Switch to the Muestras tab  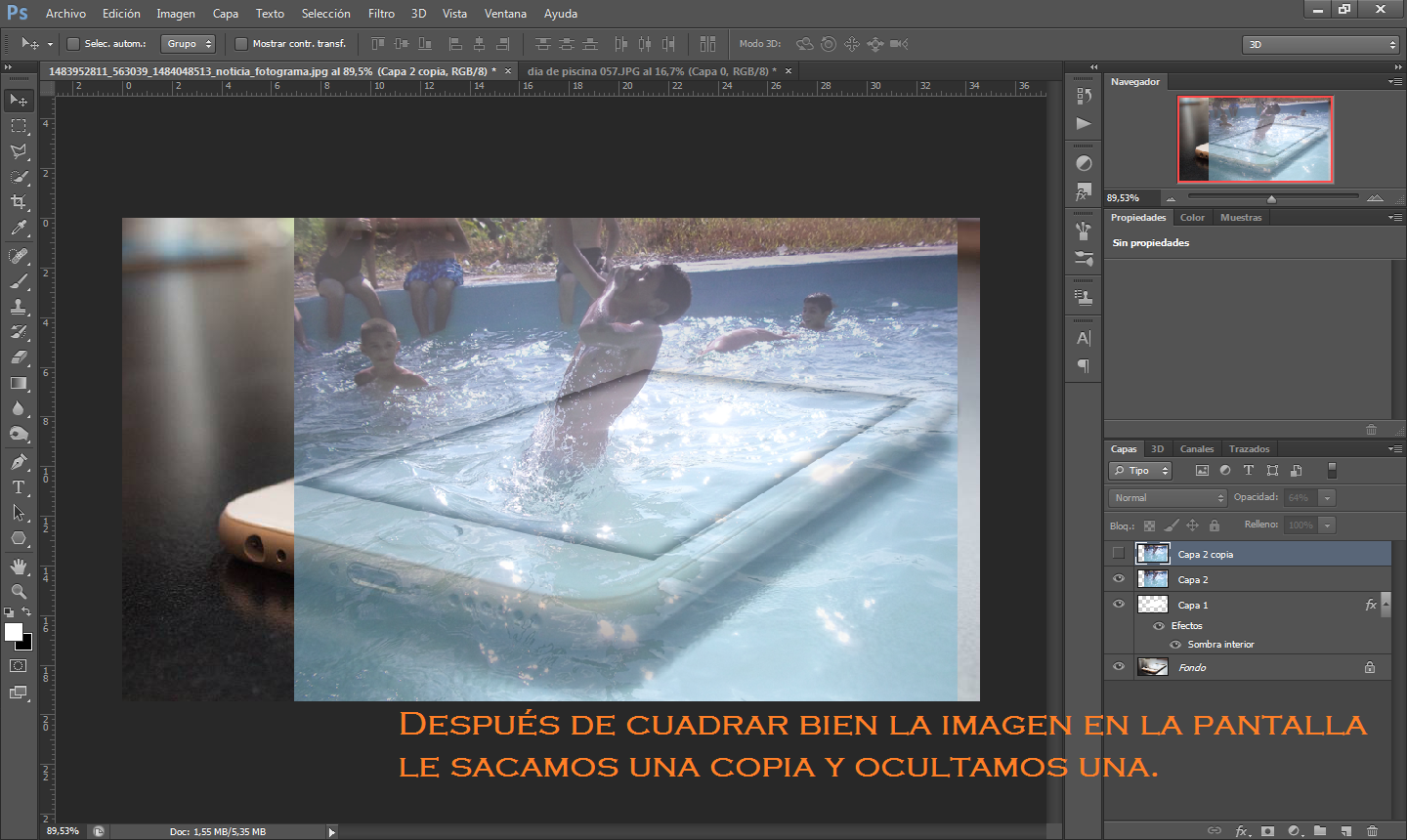click(1241, 218)
